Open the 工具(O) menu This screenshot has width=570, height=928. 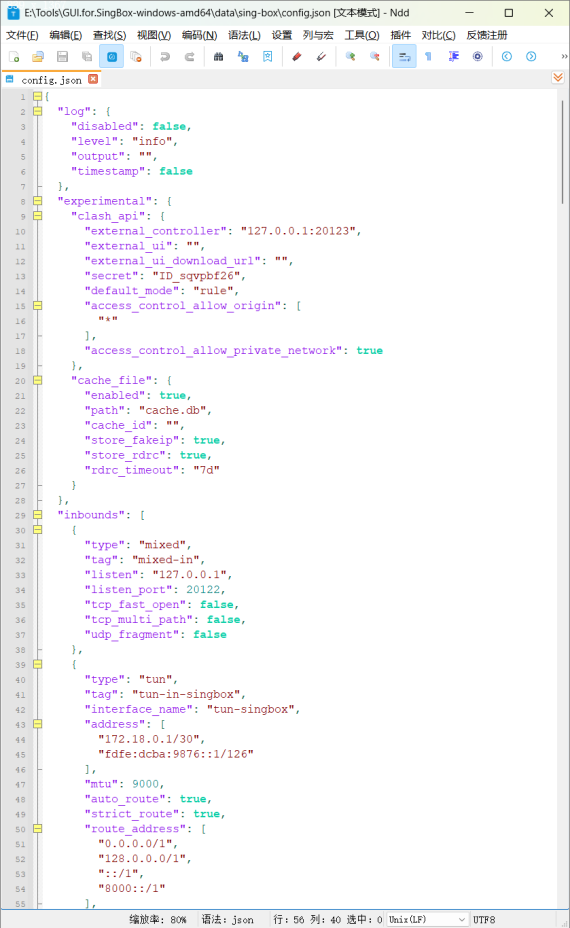362,36
